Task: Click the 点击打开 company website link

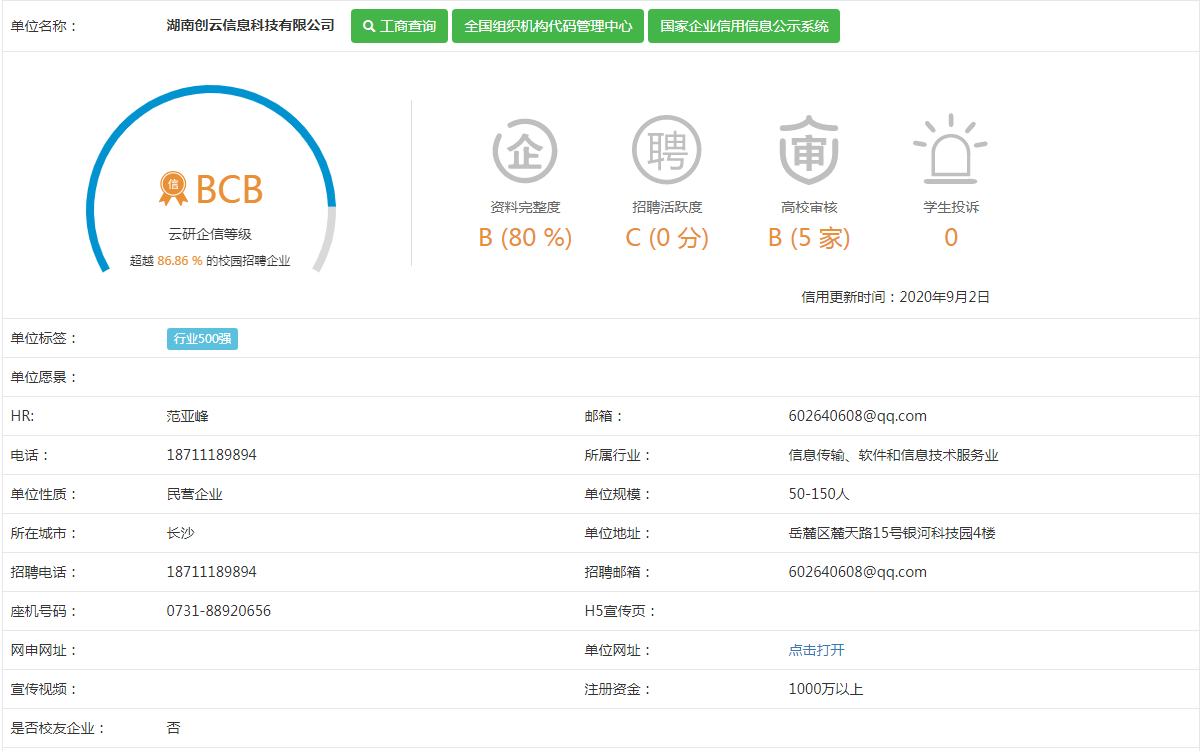Action: pos(816,650)
